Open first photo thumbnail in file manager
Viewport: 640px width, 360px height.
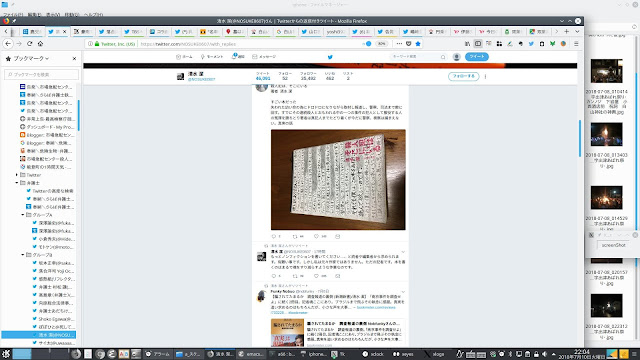coord(607,71)
